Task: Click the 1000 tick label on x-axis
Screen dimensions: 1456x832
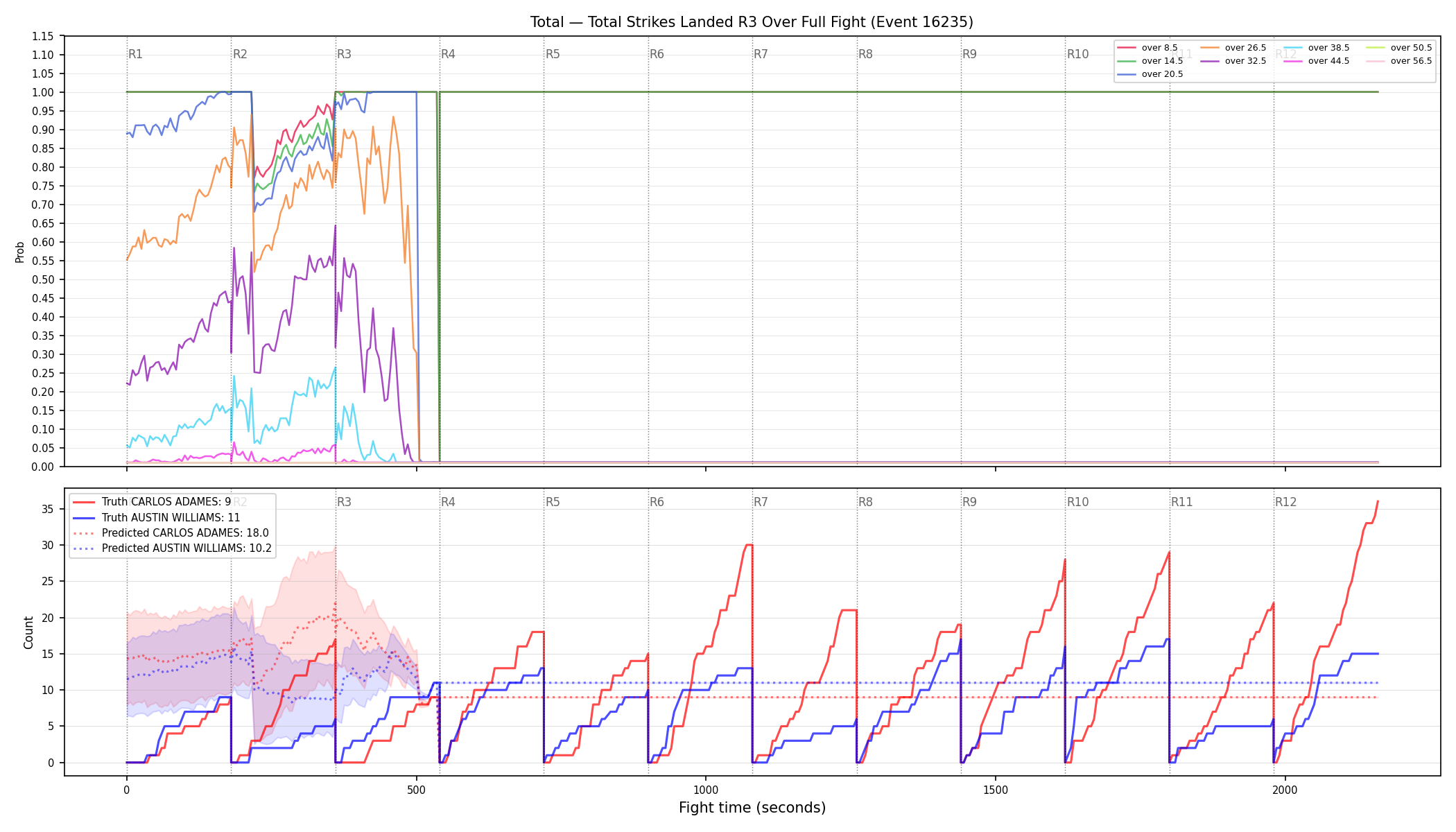Action: pos(706,790)
